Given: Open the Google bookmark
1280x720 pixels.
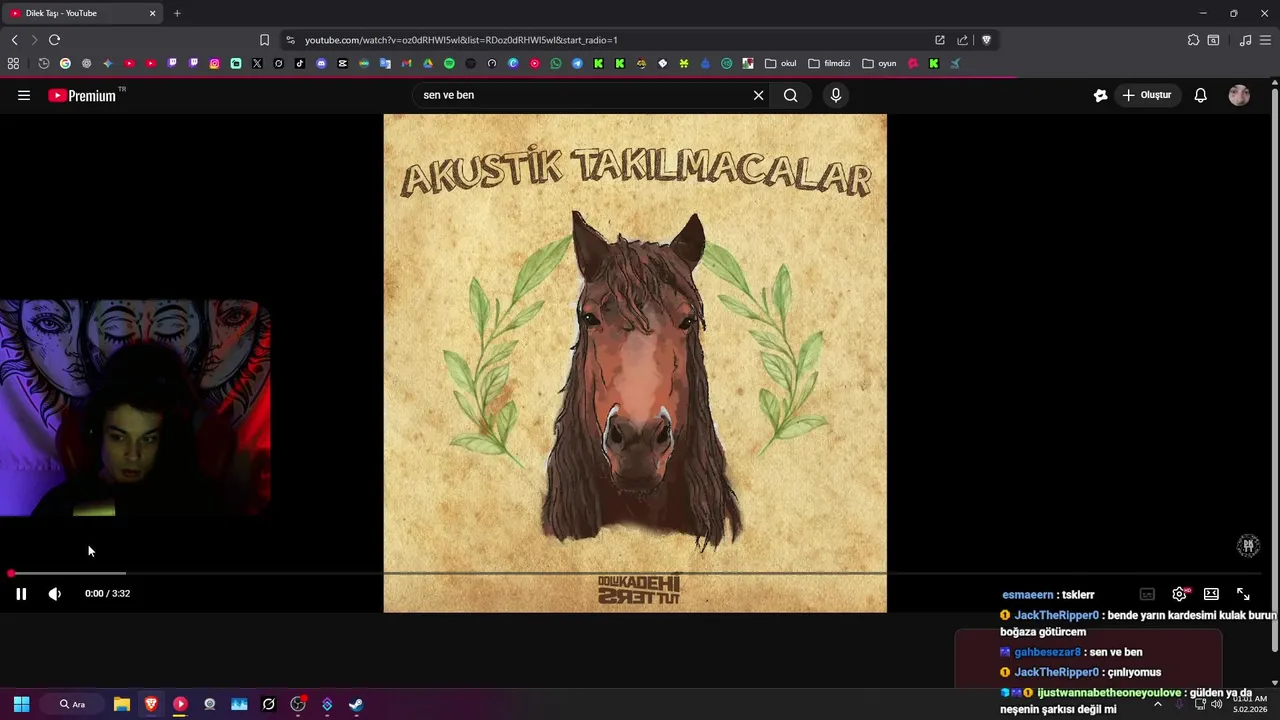Looking at the screenshot, I should 65,63.
